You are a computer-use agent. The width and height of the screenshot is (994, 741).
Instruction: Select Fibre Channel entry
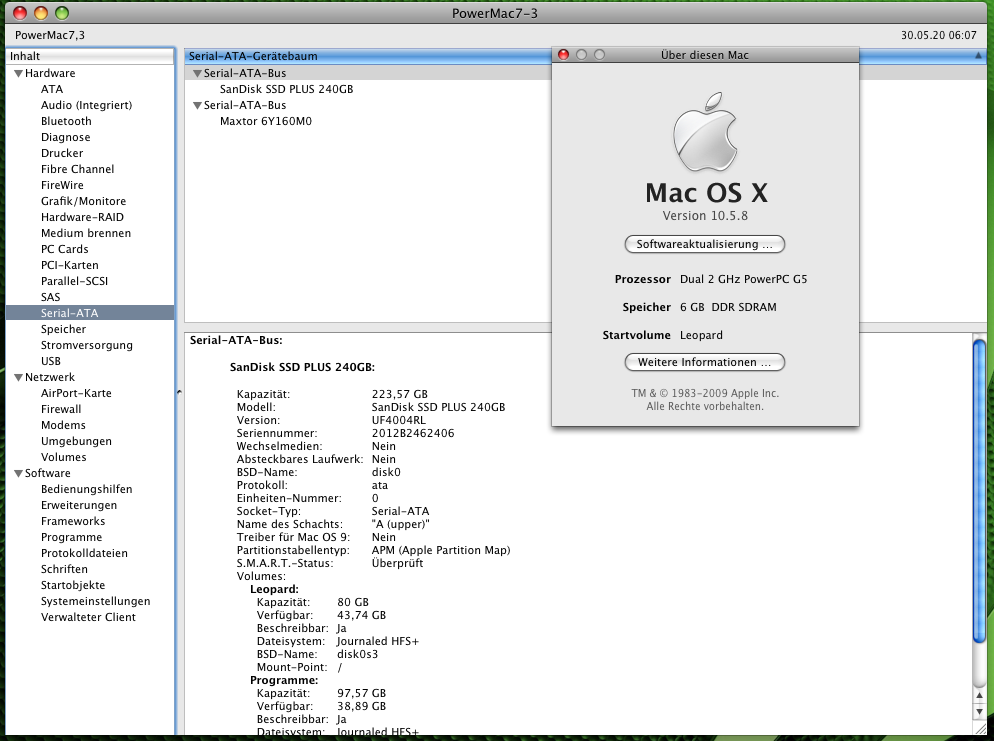pyautogui.click(x=77, y=169)
